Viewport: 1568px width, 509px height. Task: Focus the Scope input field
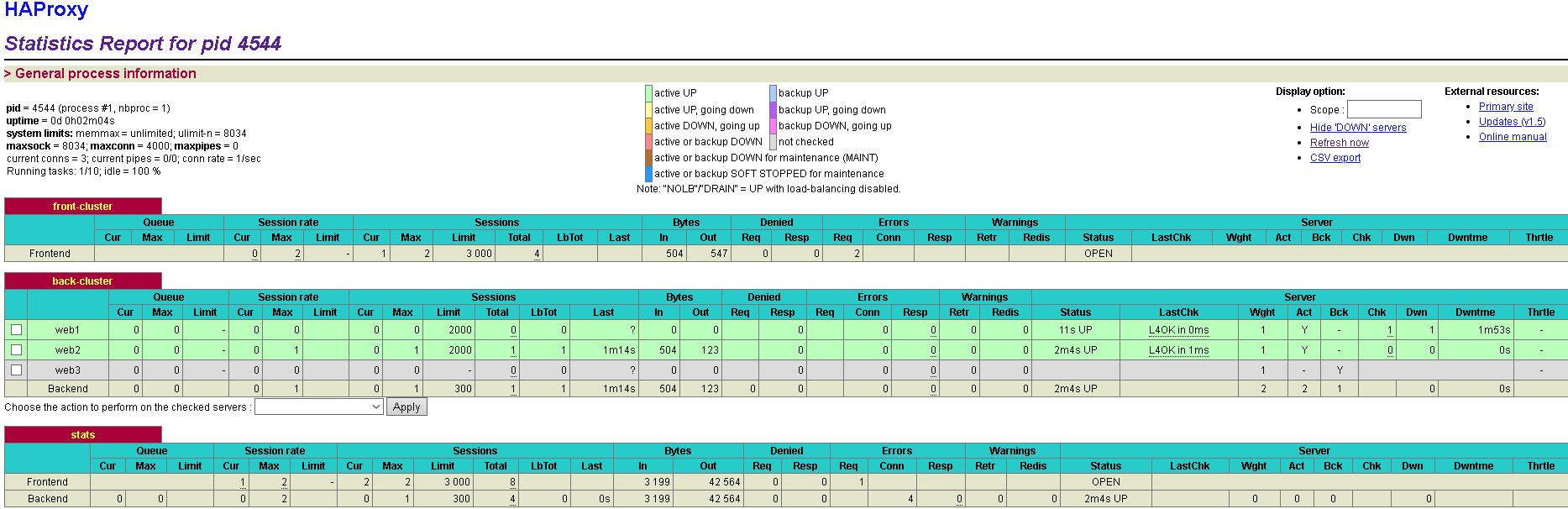[1384, 109]
